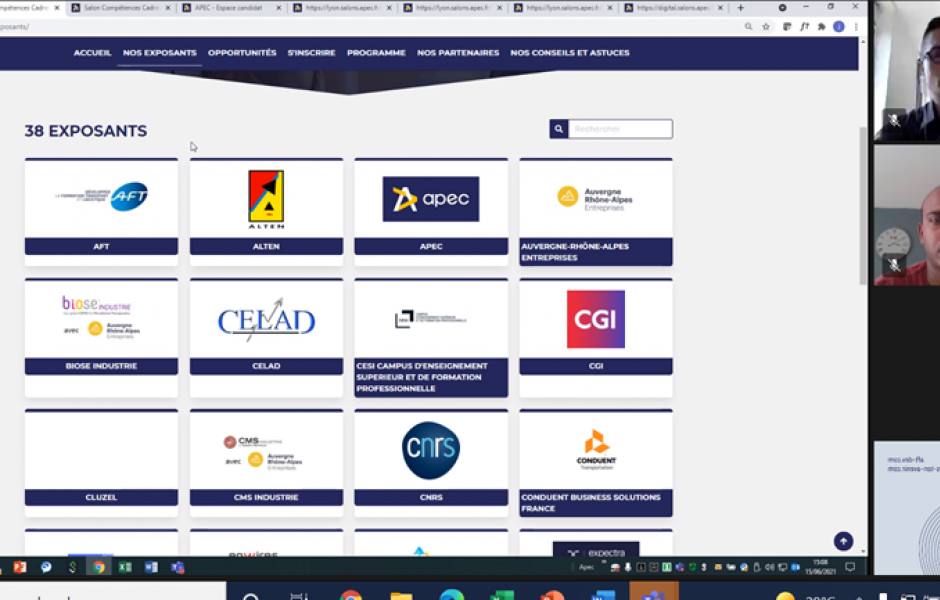Focus the Rechercher search field
Viewport: 940px width, 600px height.
click(620, 129)
